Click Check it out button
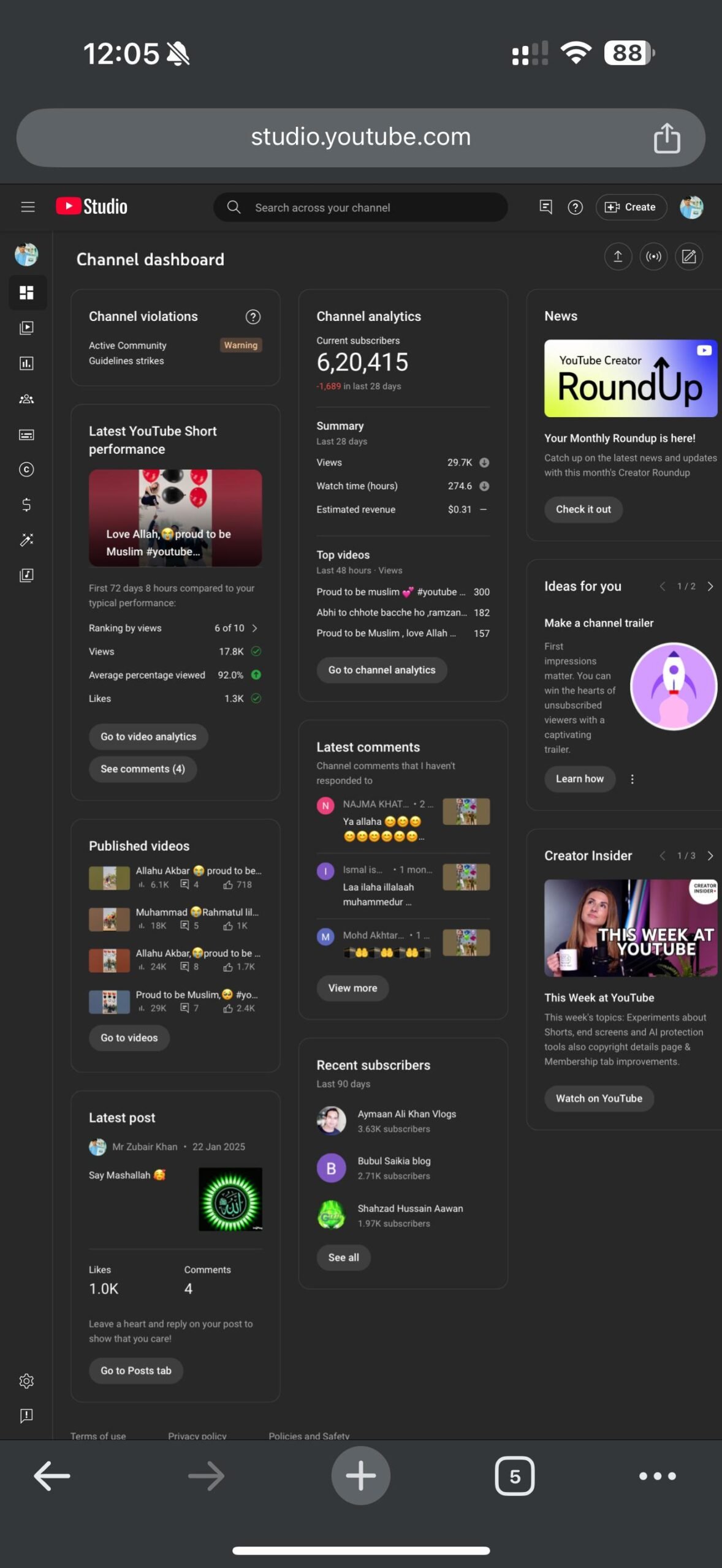722x1568 pixels. (x=583, y=510)
